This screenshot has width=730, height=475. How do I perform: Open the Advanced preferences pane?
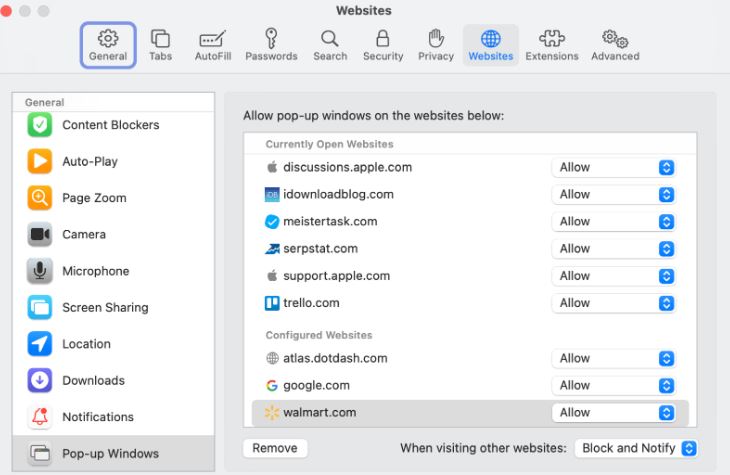tap(615, 45)
